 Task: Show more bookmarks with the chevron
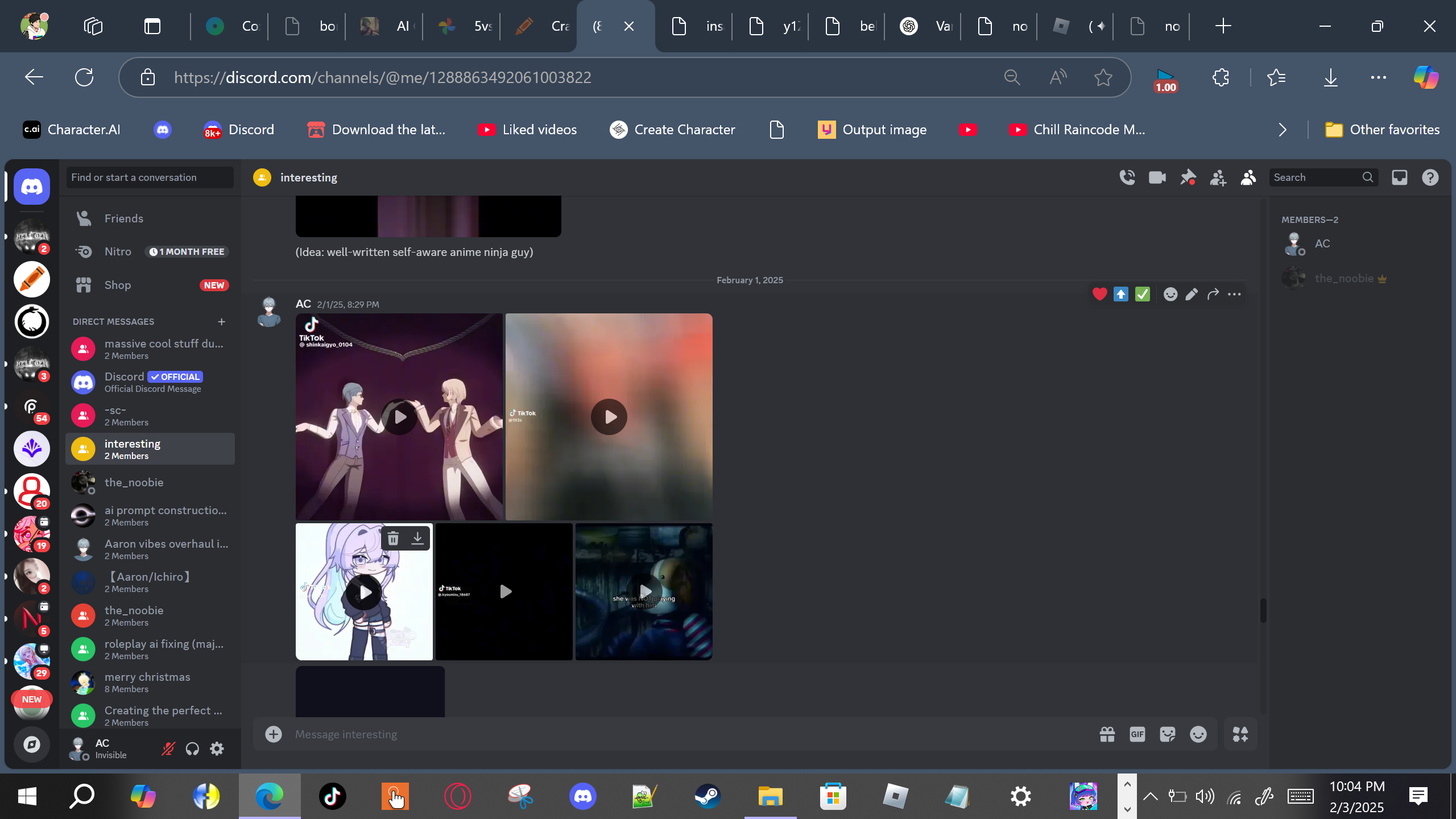[x=1283, y=130]
